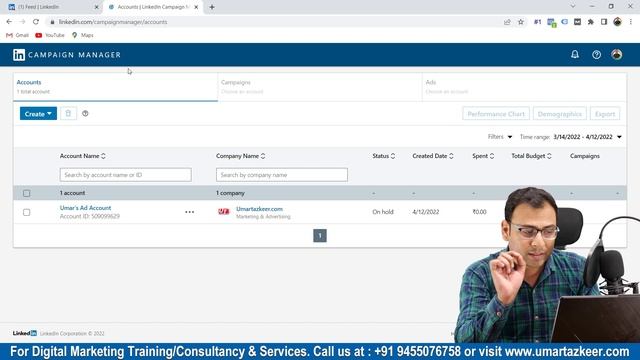Expand the Create dropdown button

[38, 113]
